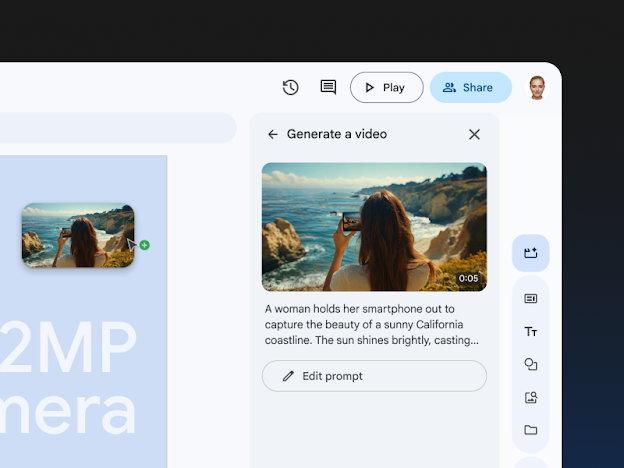Screen dimensions: 624x468
Task: Click the Edit prompt button
Action: (374, 376)
